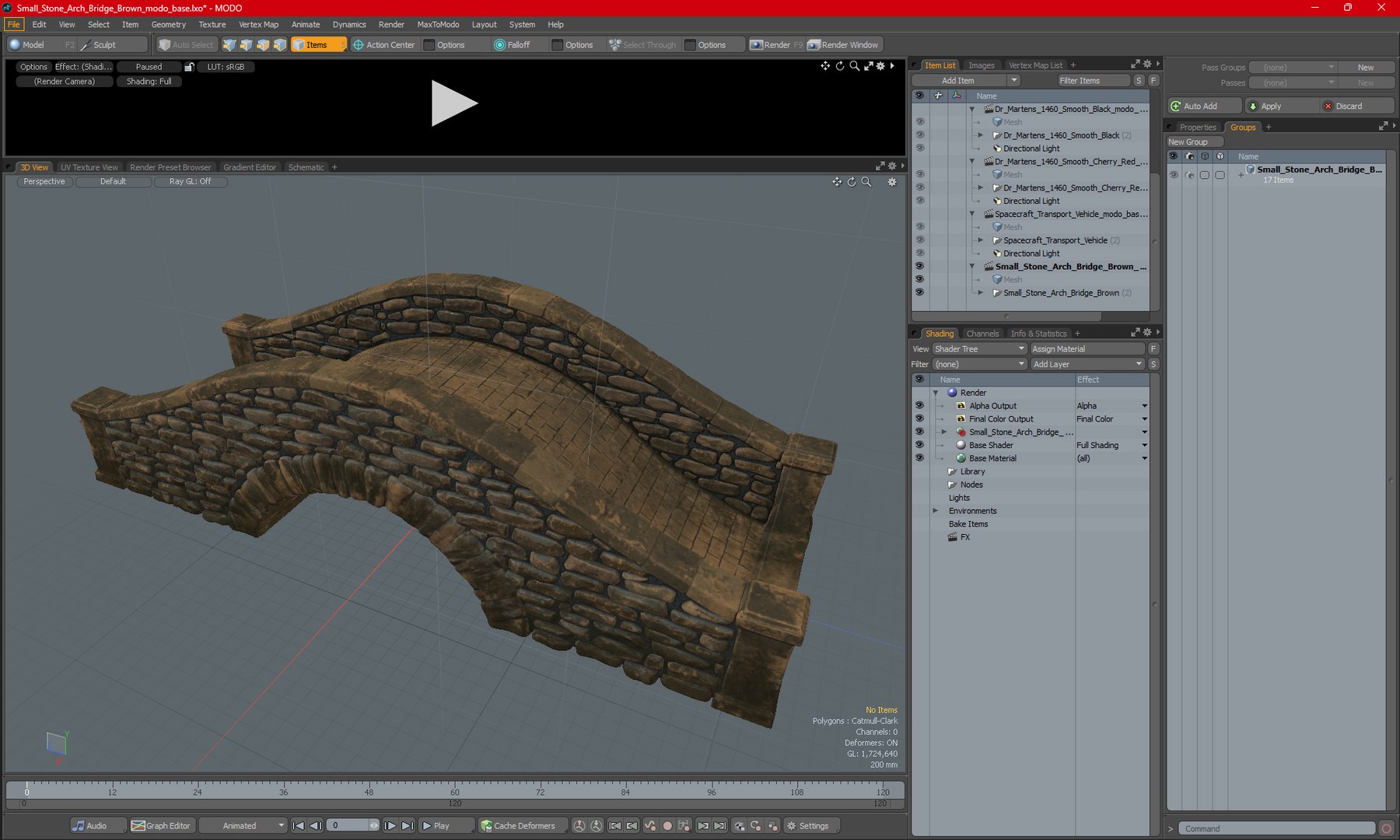Step to previous frame

pyautogui.click(x=315, y=826)
